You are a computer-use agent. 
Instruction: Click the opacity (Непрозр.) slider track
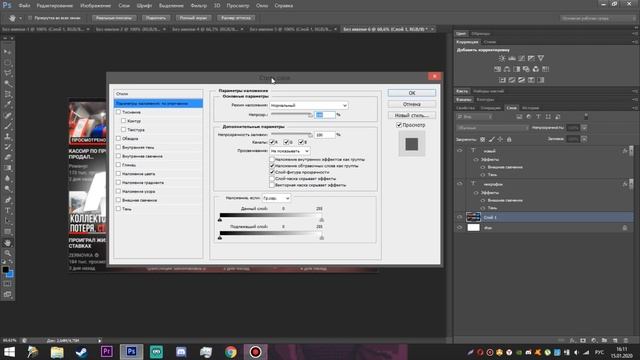pyautogui.click(x=292, y=114)
